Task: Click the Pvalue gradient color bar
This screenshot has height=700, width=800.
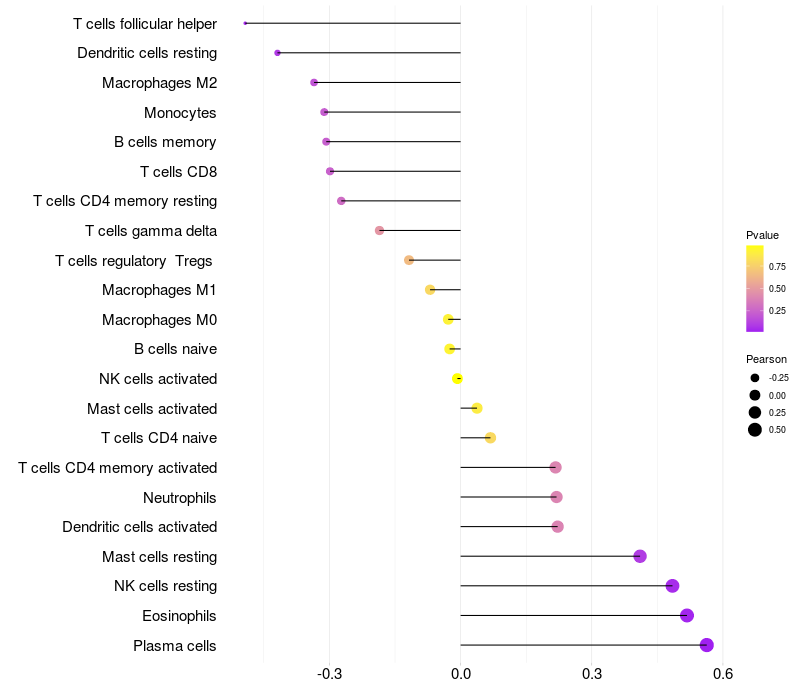Action: (x=755, y=288)
